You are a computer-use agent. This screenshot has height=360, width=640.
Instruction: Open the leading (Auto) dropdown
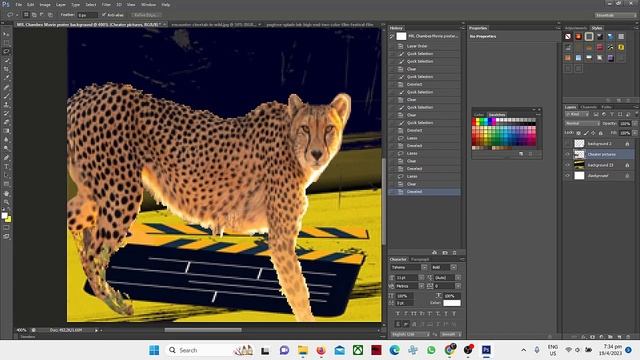point(458,278)
